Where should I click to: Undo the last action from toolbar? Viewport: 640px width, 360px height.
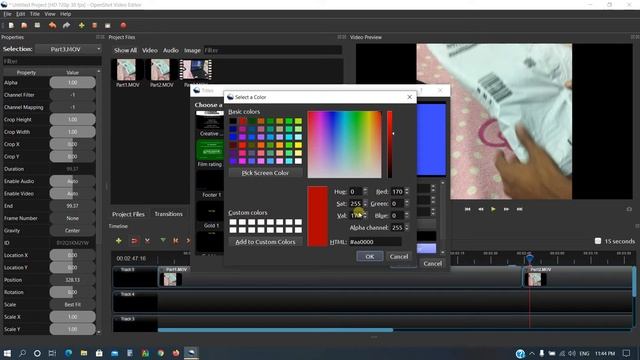coord(52,25)
